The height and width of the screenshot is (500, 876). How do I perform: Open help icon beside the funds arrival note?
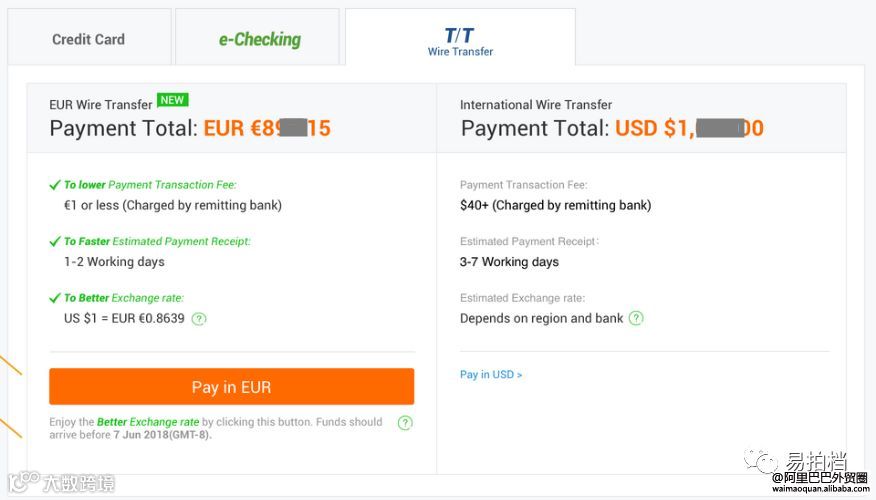[x=405, y=423]
